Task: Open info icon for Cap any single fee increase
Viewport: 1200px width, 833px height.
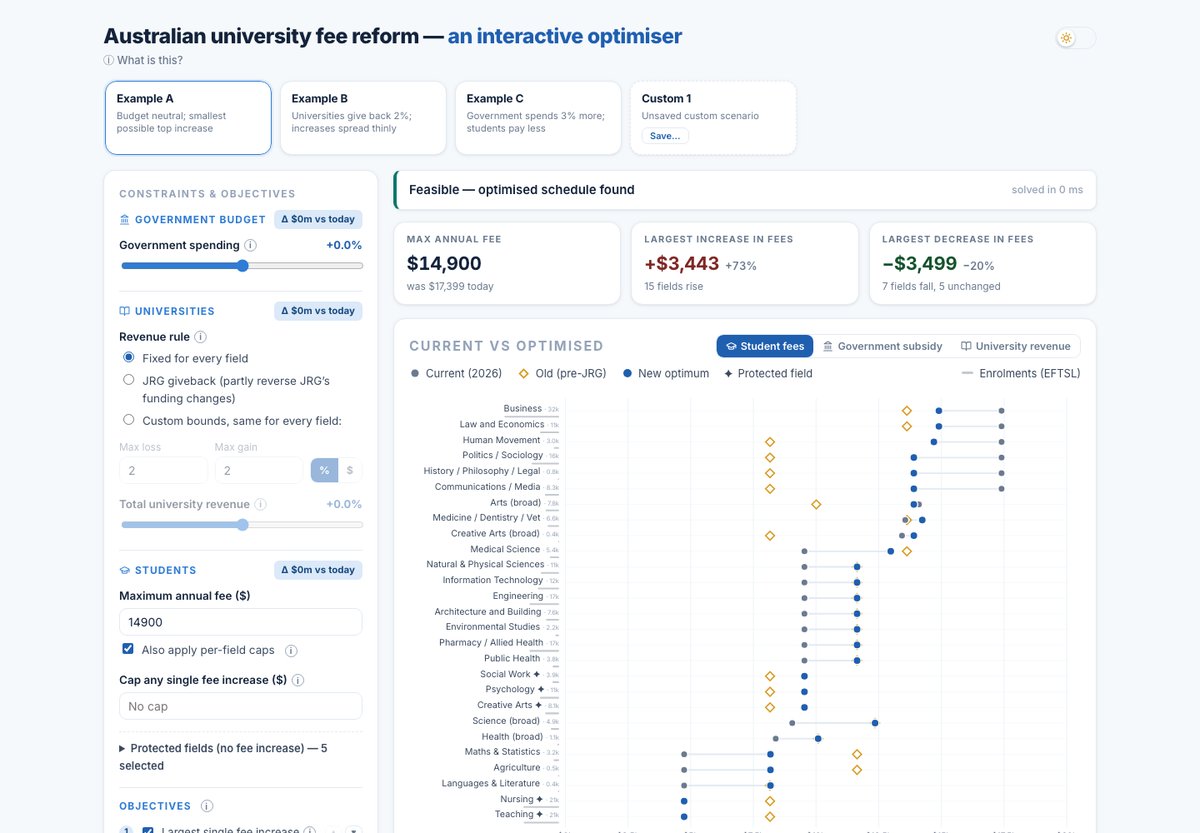Action: [298, 680]
